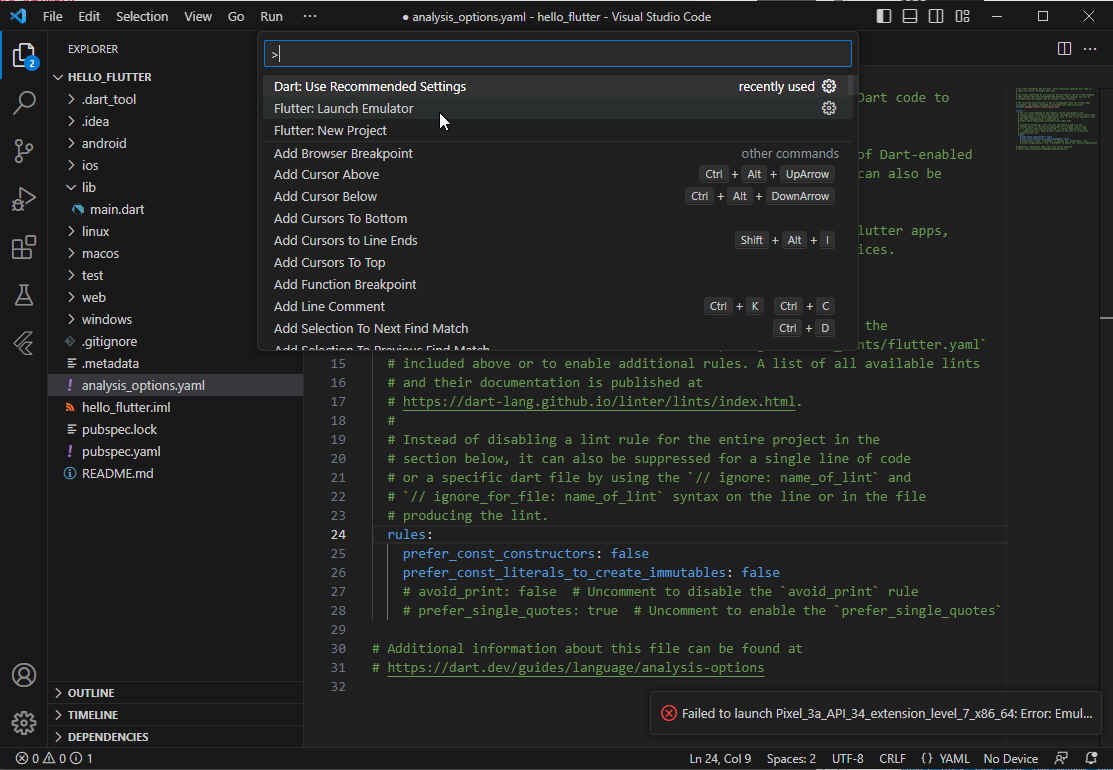
Task: Open dart.dev analysis-options link
Action: 576,667
